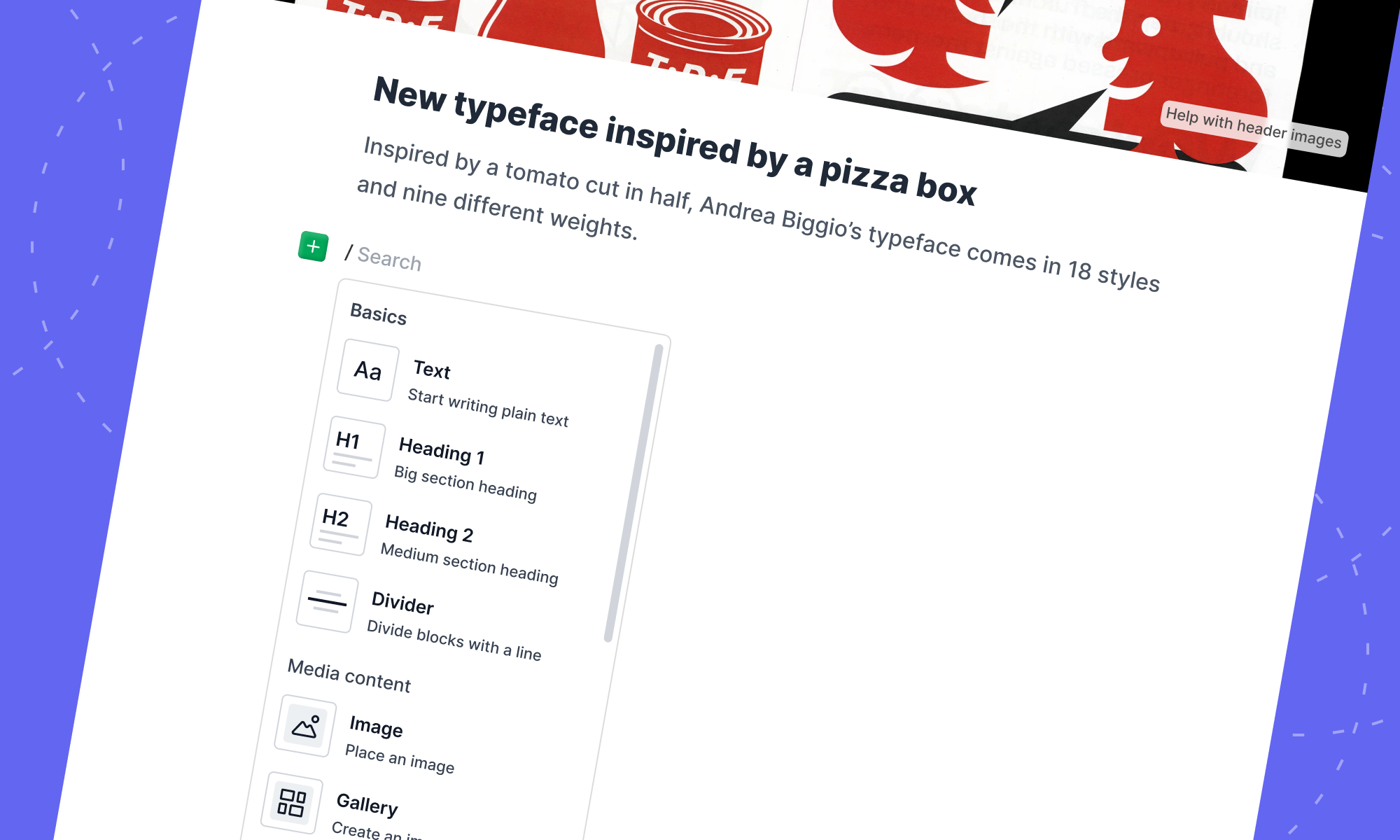This screenshot has height=840, width=1400.
Task: Click the Image block mountain icon
Action: coord(305,726)
